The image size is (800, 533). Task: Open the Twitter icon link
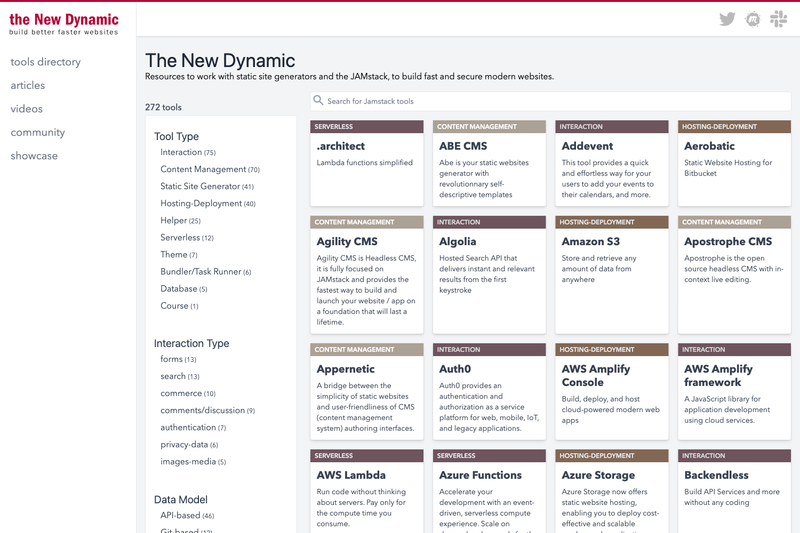[x=727, y=19]
